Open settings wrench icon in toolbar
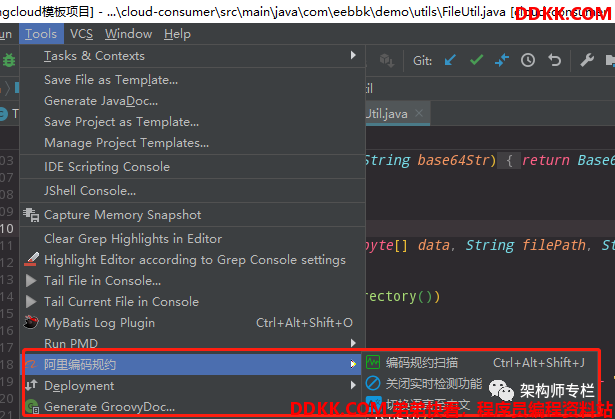The height and width of the screenshot is (419, 615). 587,60
